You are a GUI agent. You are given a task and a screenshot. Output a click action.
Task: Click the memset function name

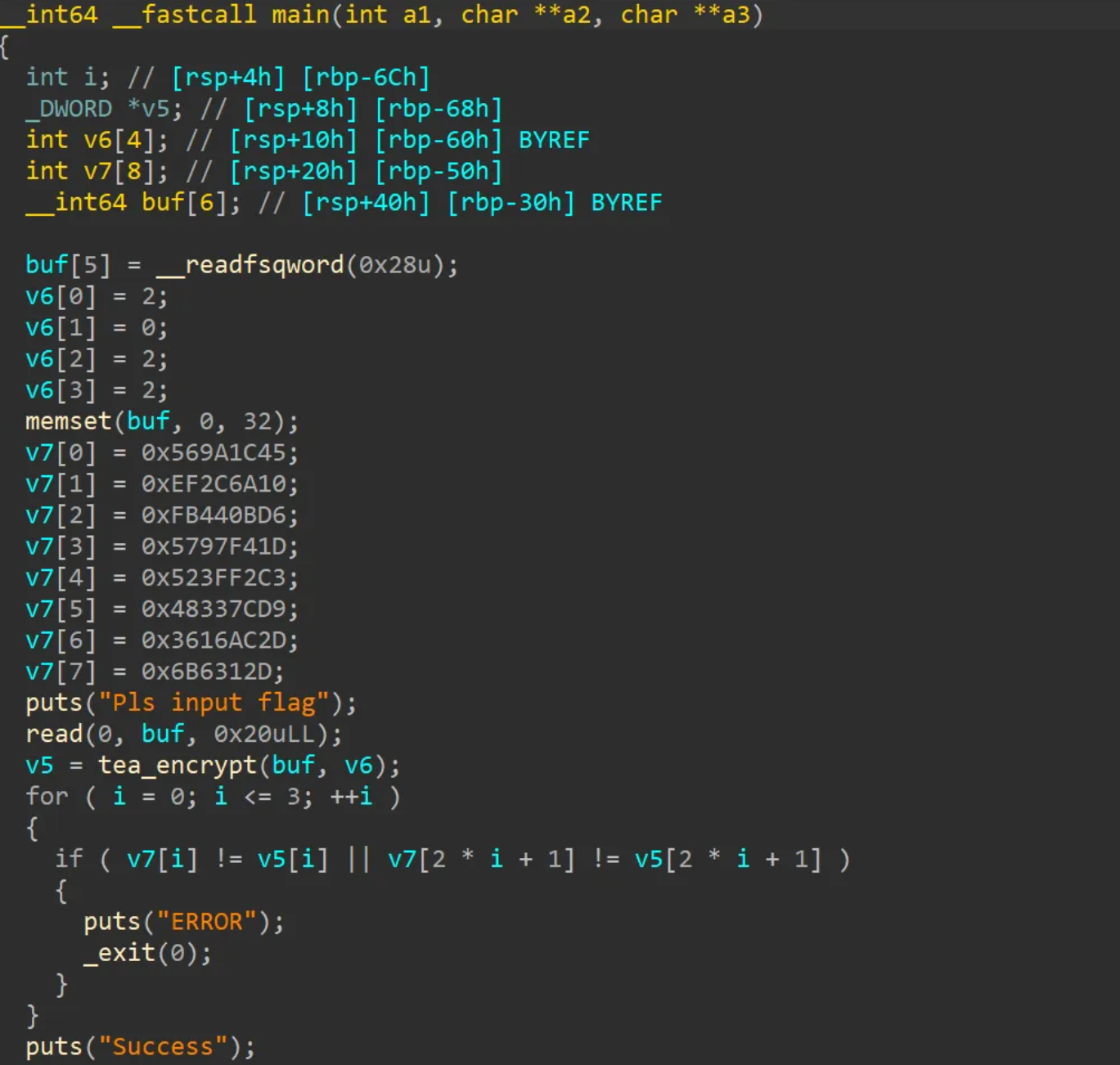(68, 421)
